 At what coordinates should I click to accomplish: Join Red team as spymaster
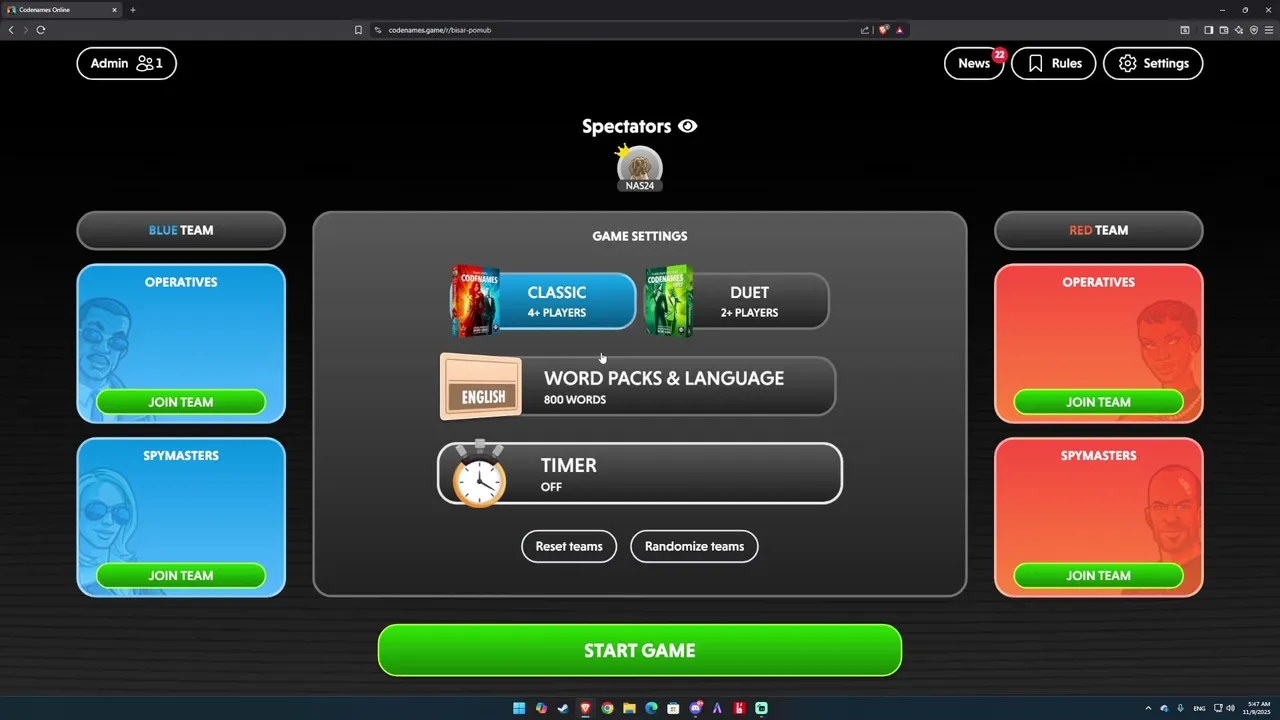point(1099,575)
